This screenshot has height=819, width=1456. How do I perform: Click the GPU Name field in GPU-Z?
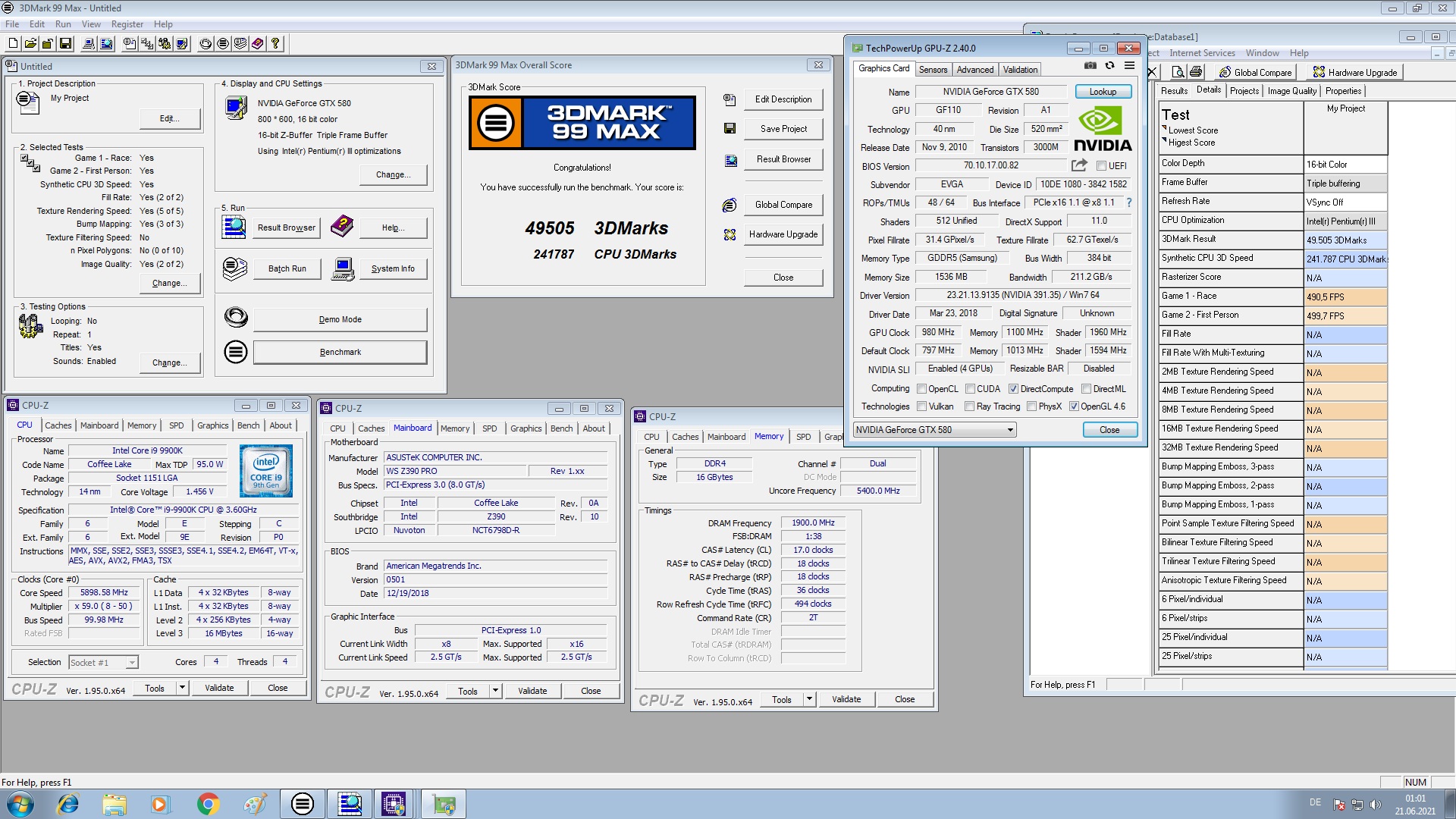(x=990, y=92)
